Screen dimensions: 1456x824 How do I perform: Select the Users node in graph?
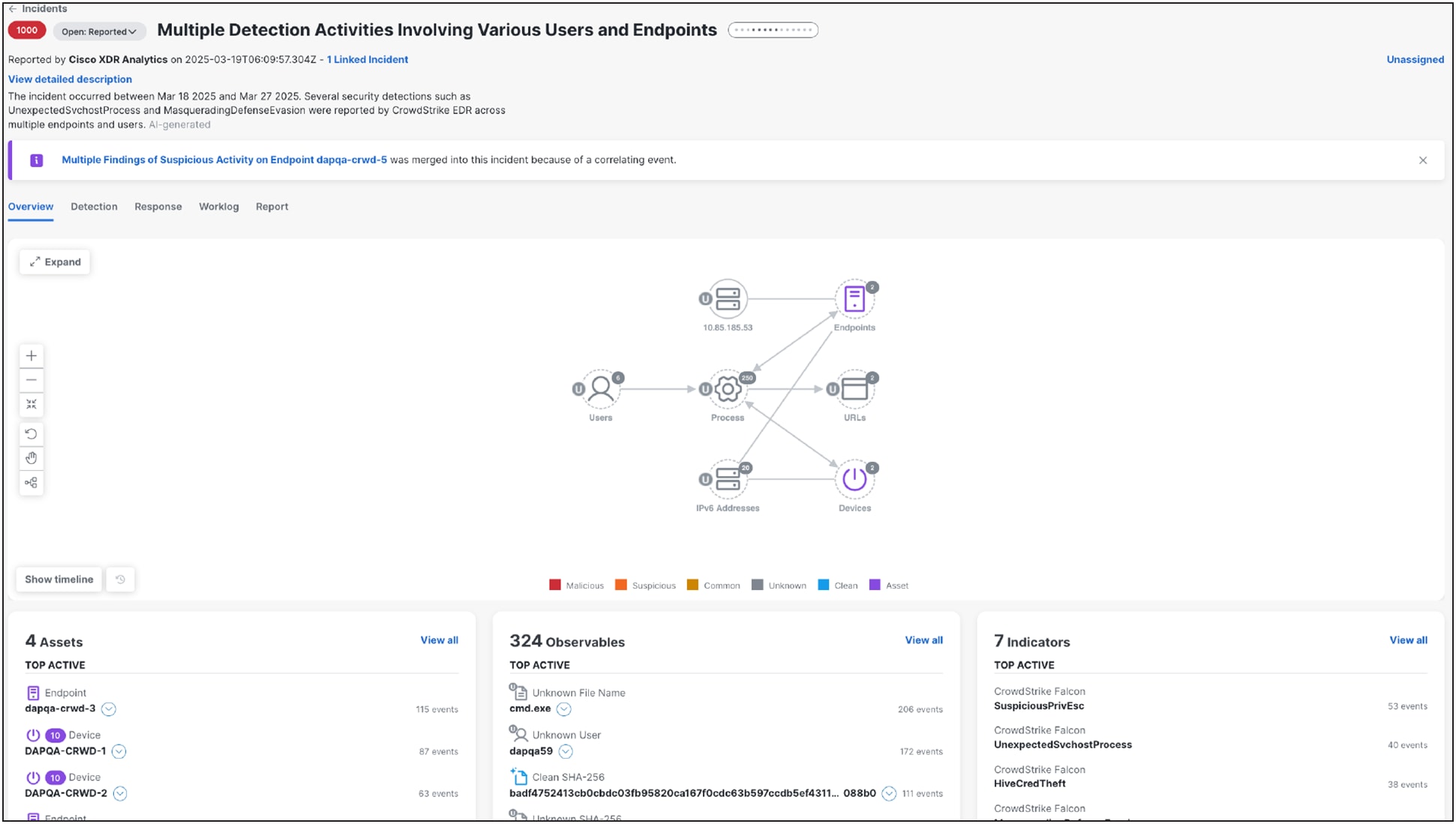click(x=600, y=389)
